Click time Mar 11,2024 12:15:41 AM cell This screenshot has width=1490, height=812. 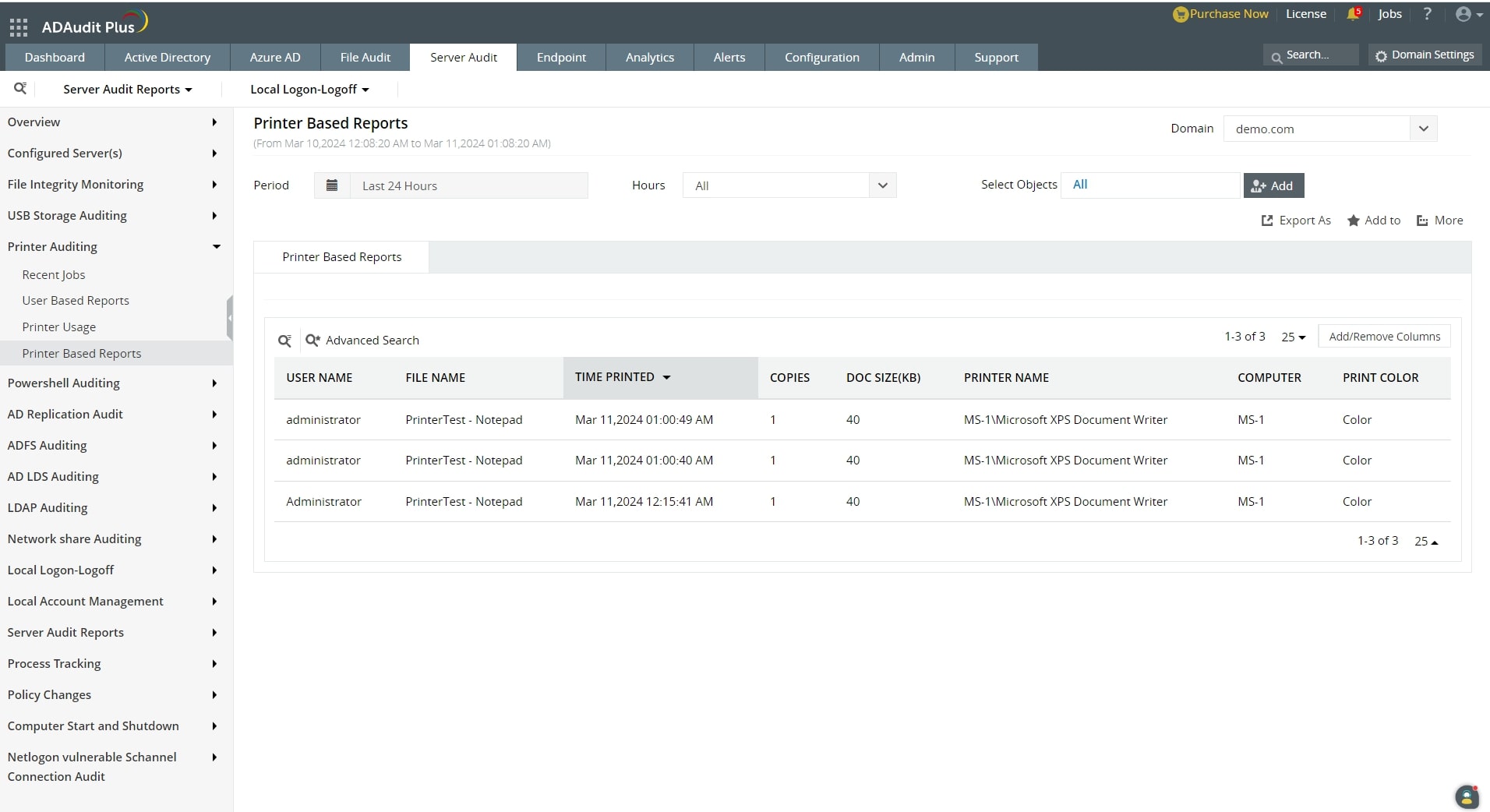pos(644,501)
